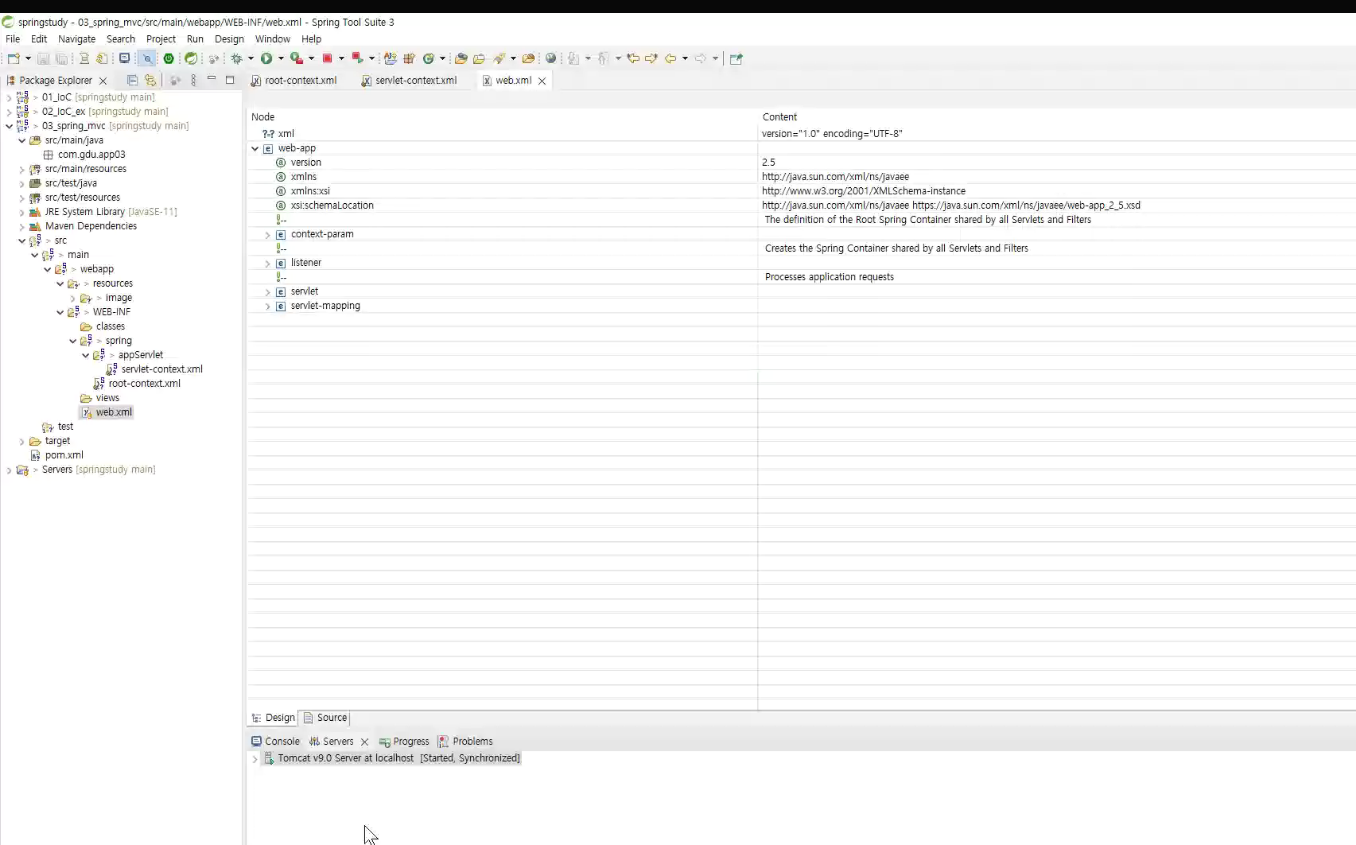Select servlet-context.xml in the tree
Screen dimensions: 1356x845
click(x=162, y=369)
